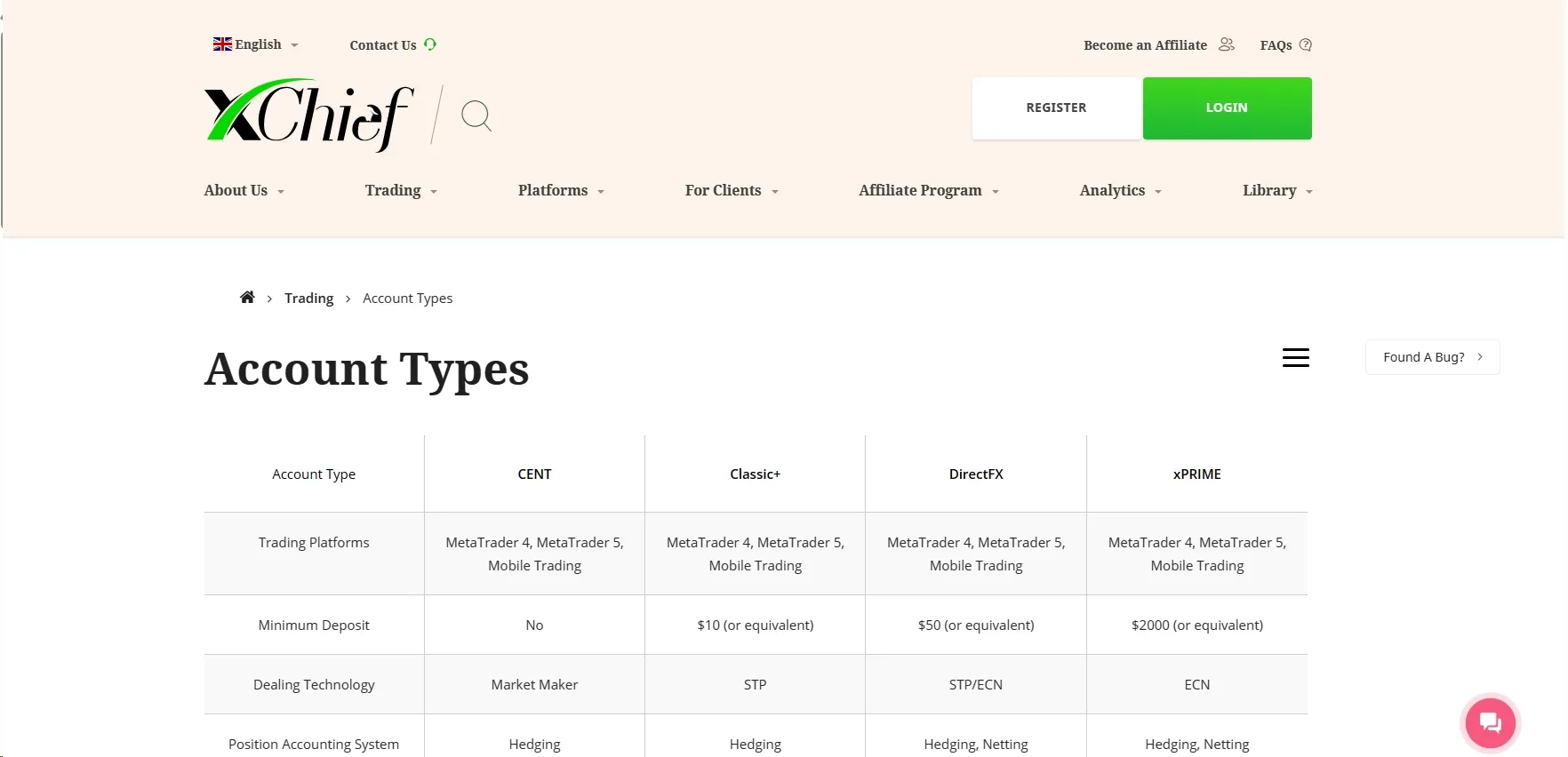
Task: Click the CENT minimum deposit No cell
Action: tap(534, 626)
